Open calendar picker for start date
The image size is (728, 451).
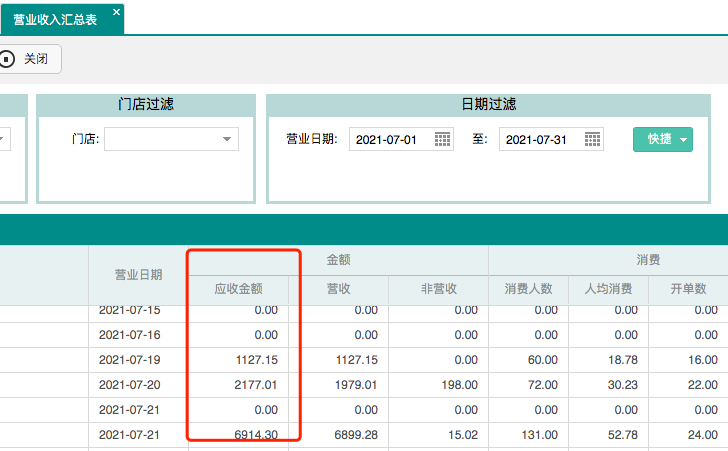click(443, 139)
